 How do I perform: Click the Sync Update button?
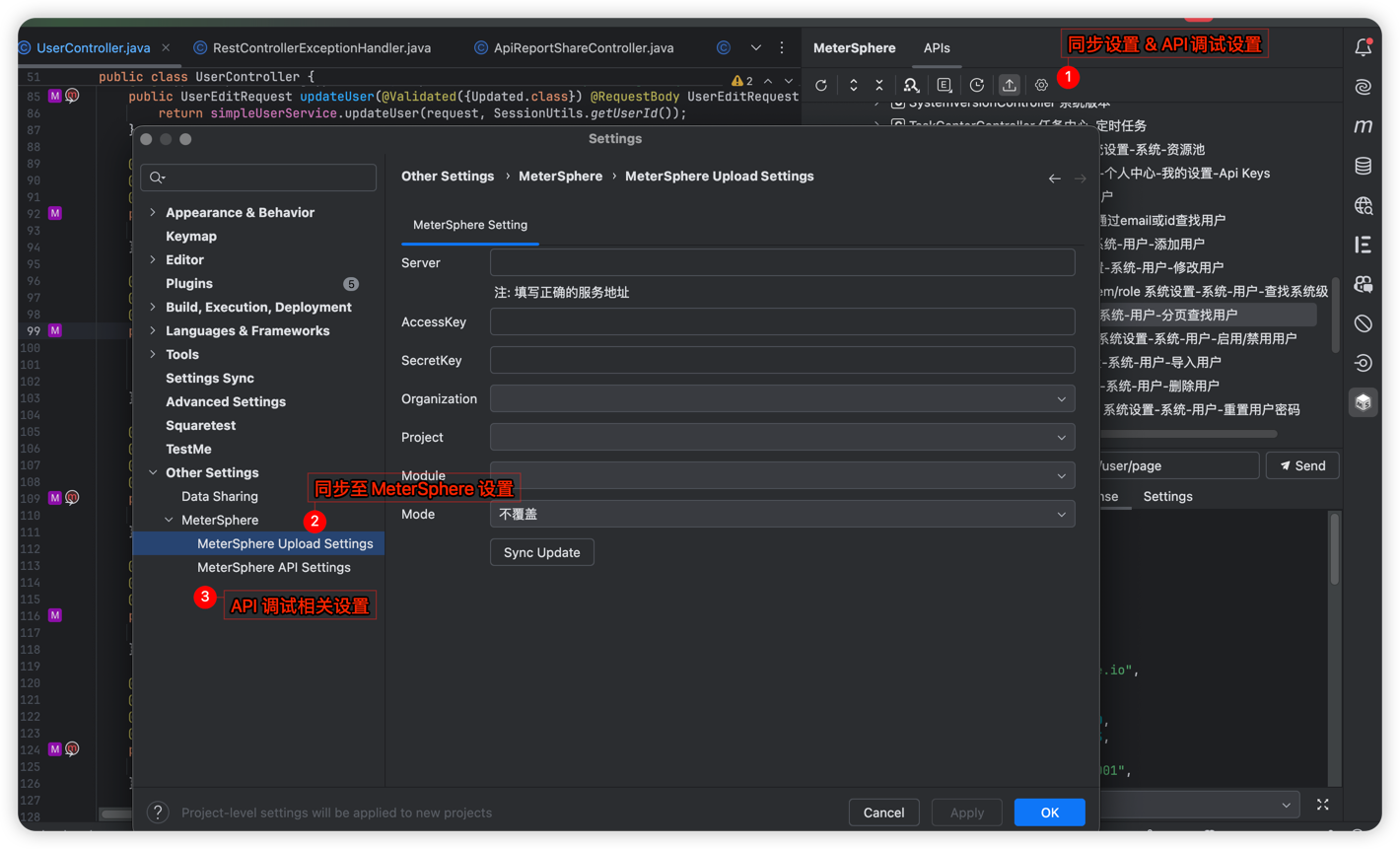click(542, 552)
